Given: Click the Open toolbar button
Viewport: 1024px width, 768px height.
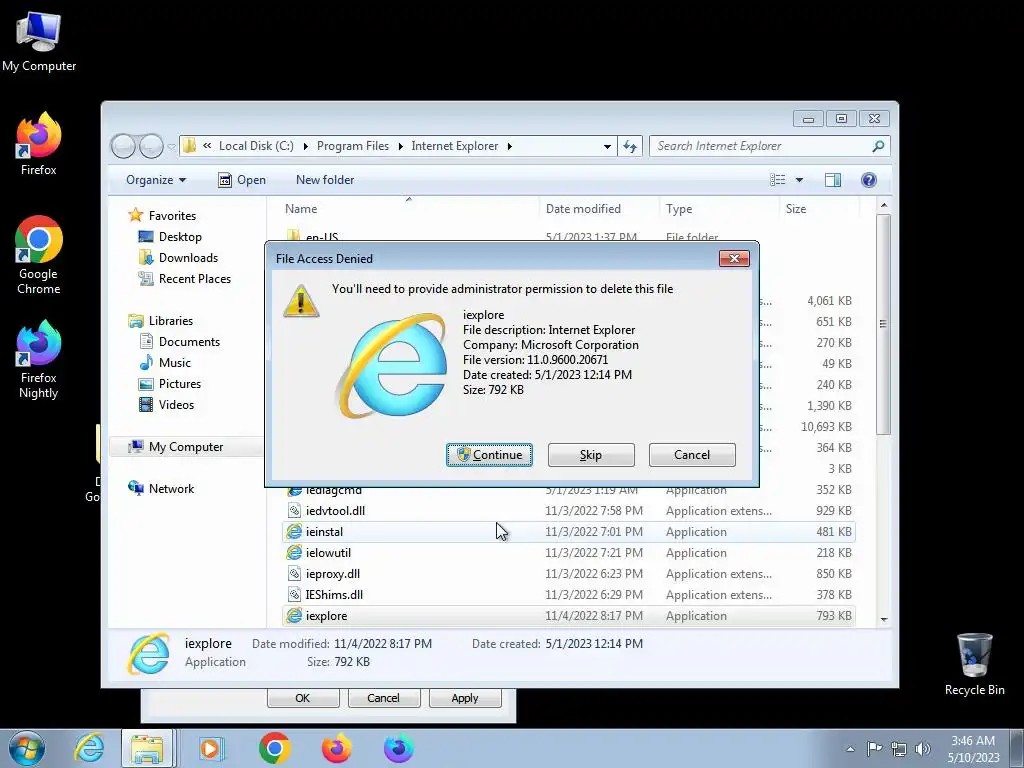Looking at the screenshot, I should pos(242,180).
